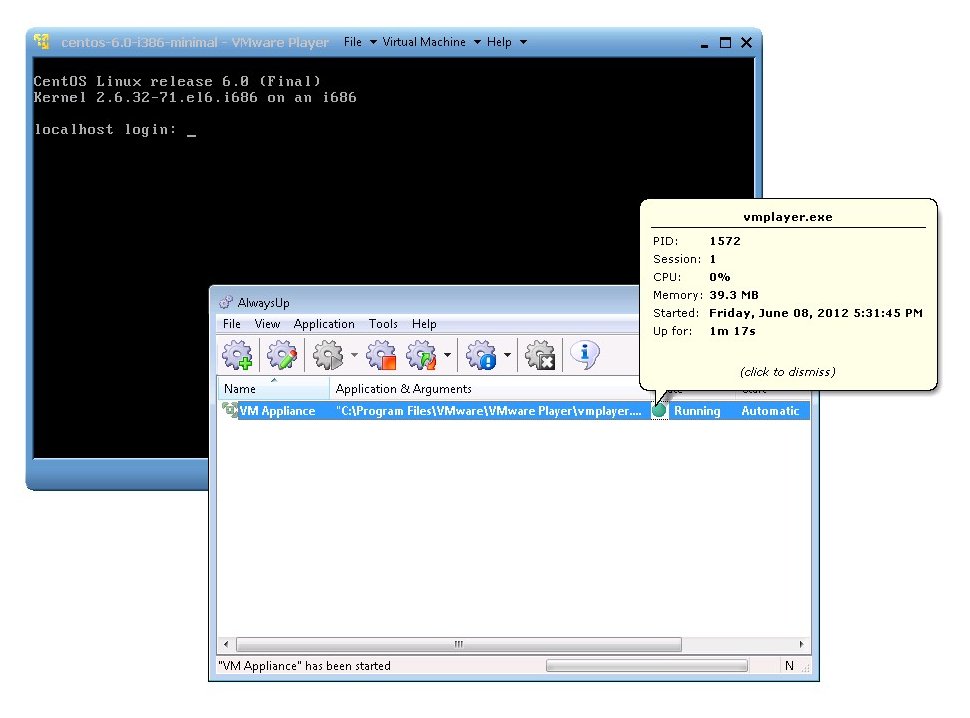Click the vmplayer.exe path cell

488,411
